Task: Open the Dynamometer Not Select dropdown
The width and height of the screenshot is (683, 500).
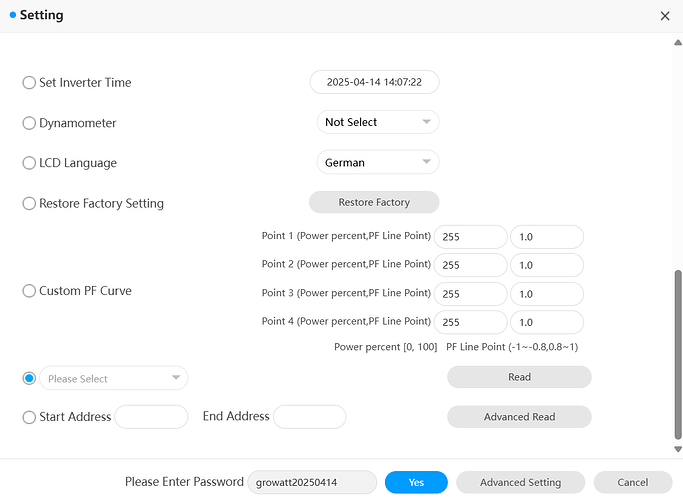Action: (378, 122)
